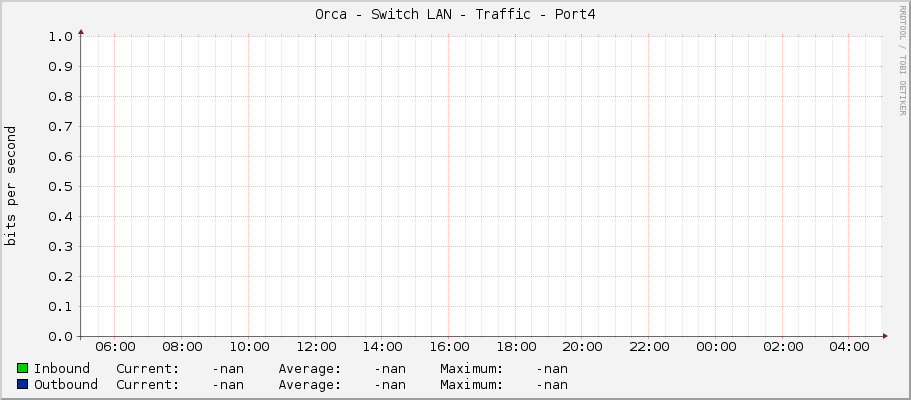Click the 0.5 y-axis value
Viewport: 911px width, 400px height.
(x=60, y=187)
